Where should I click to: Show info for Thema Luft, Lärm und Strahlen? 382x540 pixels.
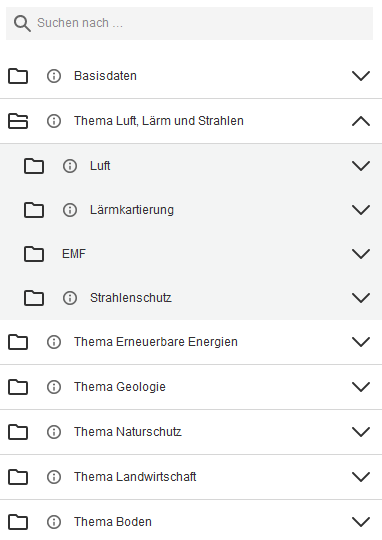pyautogui.click(x=54, y=121)
